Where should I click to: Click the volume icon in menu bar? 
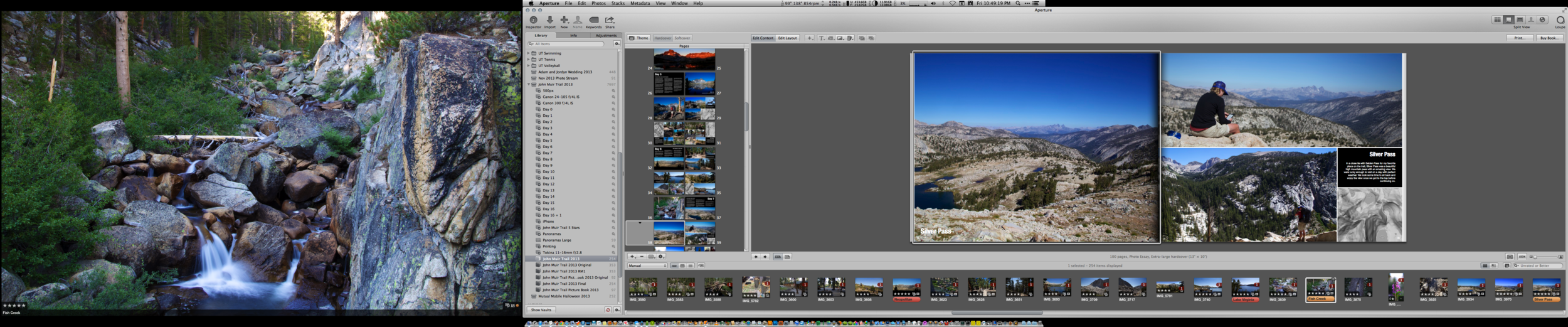point(933,3)
